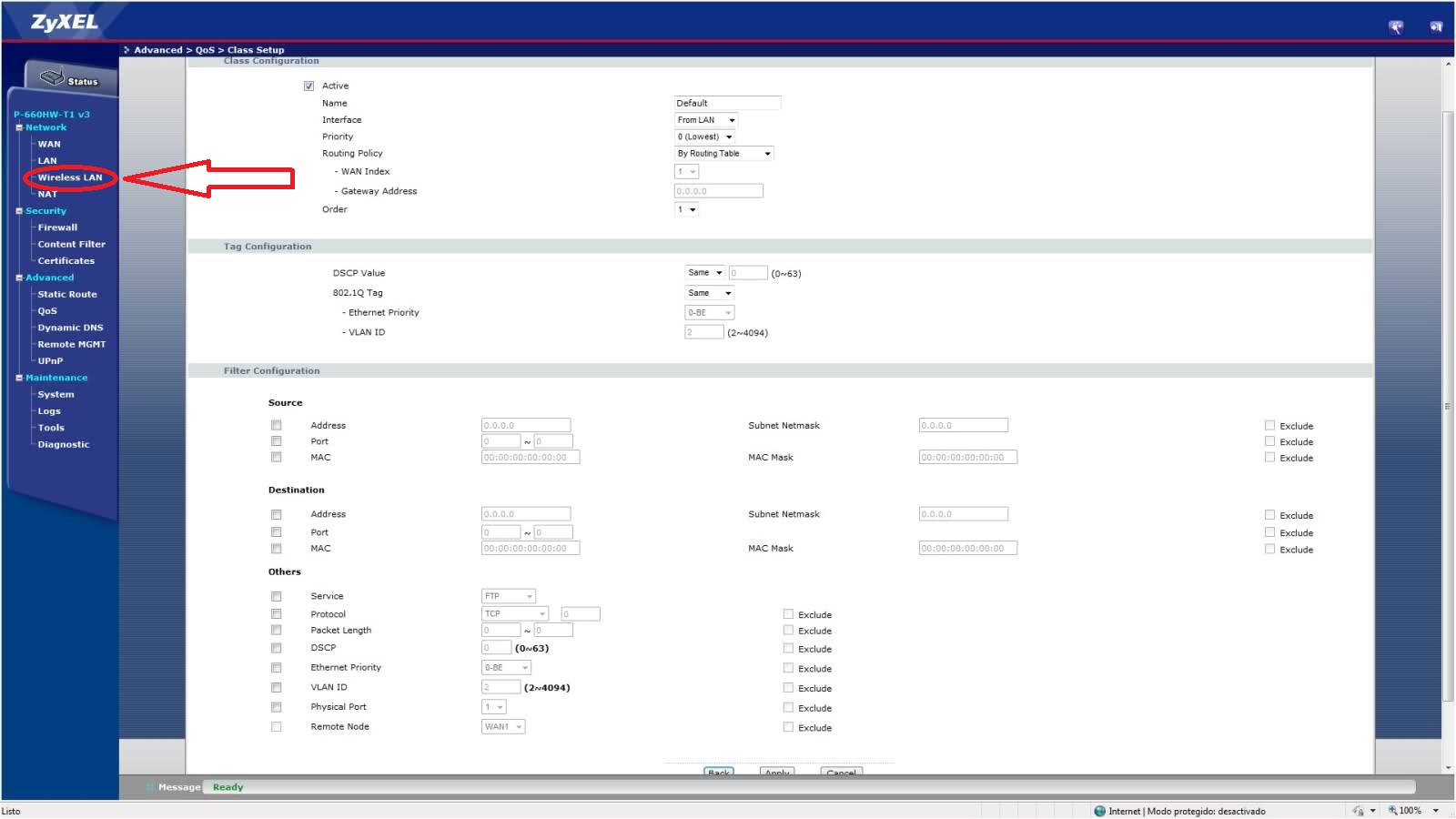Open the Service FTP dropdown

tap(508, 596)
